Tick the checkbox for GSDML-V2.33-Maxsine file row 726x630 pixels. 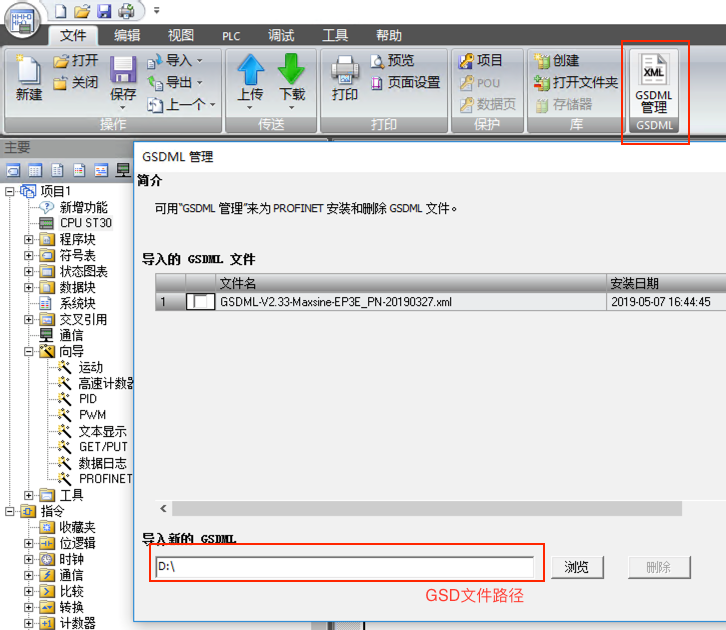click(200, 302)
